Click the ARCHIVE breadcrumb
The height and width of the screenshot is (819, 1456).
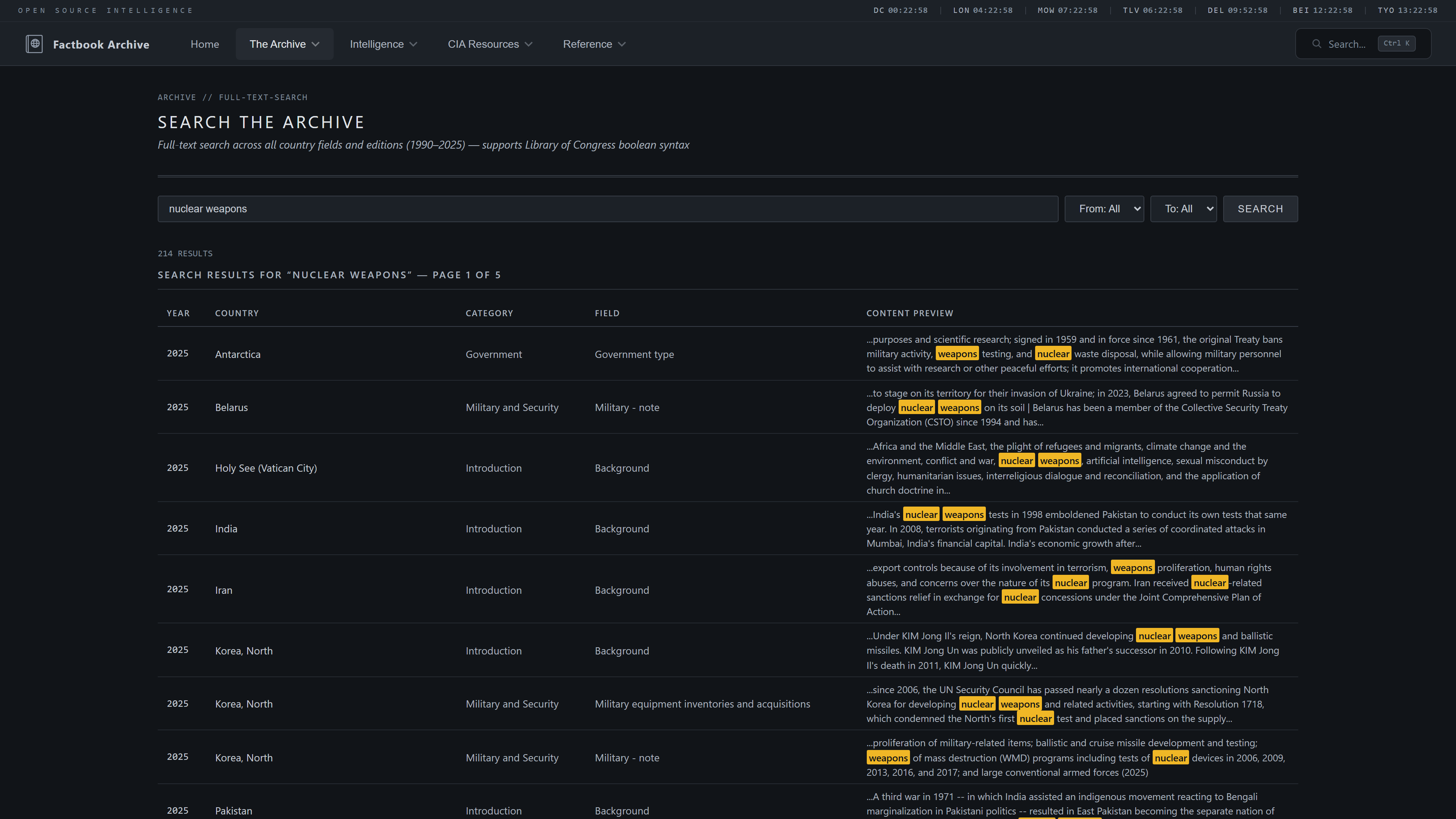coord(176,97)
